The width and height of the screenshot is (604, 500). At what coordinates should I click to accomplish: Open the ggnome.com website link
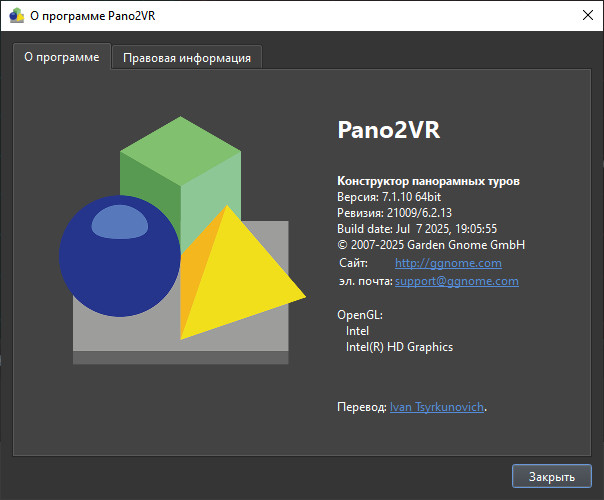click(448, 263)
